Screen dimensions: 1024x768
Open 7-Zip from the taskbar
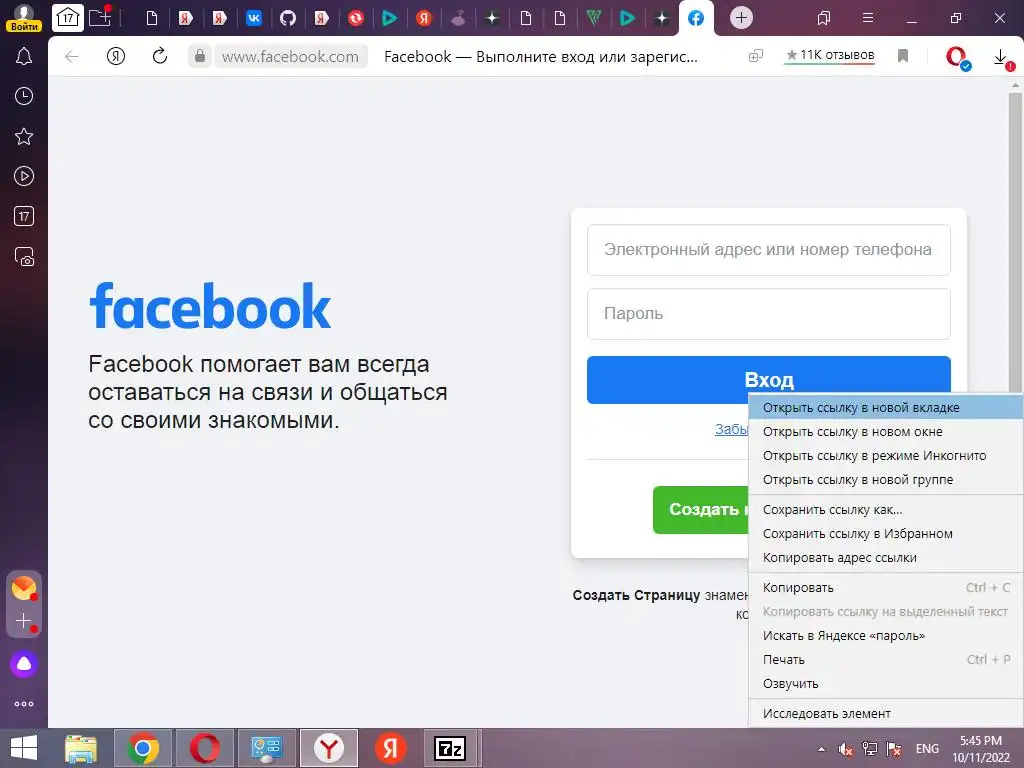click(451, 748)
